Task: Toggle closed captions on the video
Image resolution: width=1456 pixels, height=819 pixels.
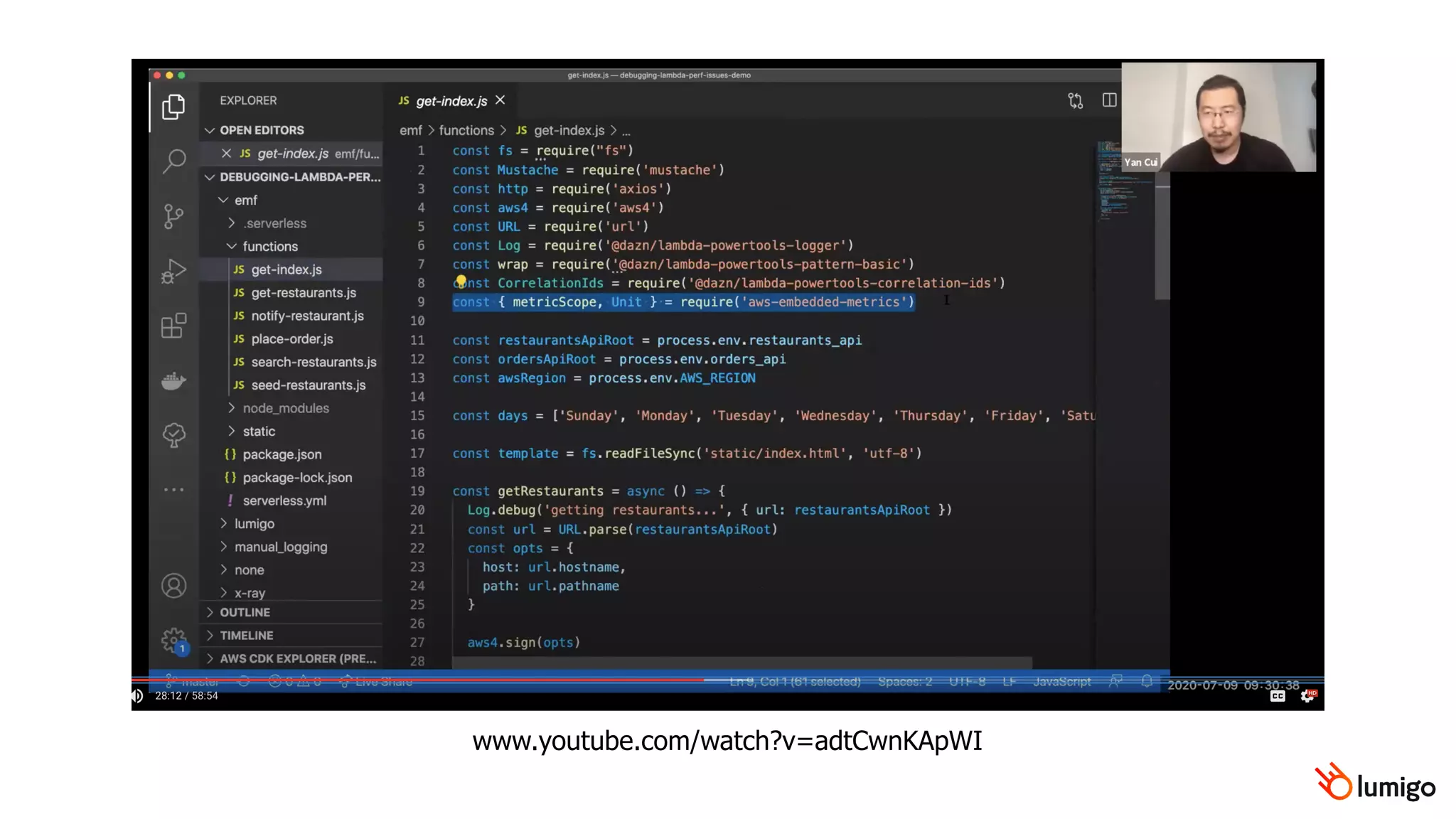Action: coord(1278,696)
